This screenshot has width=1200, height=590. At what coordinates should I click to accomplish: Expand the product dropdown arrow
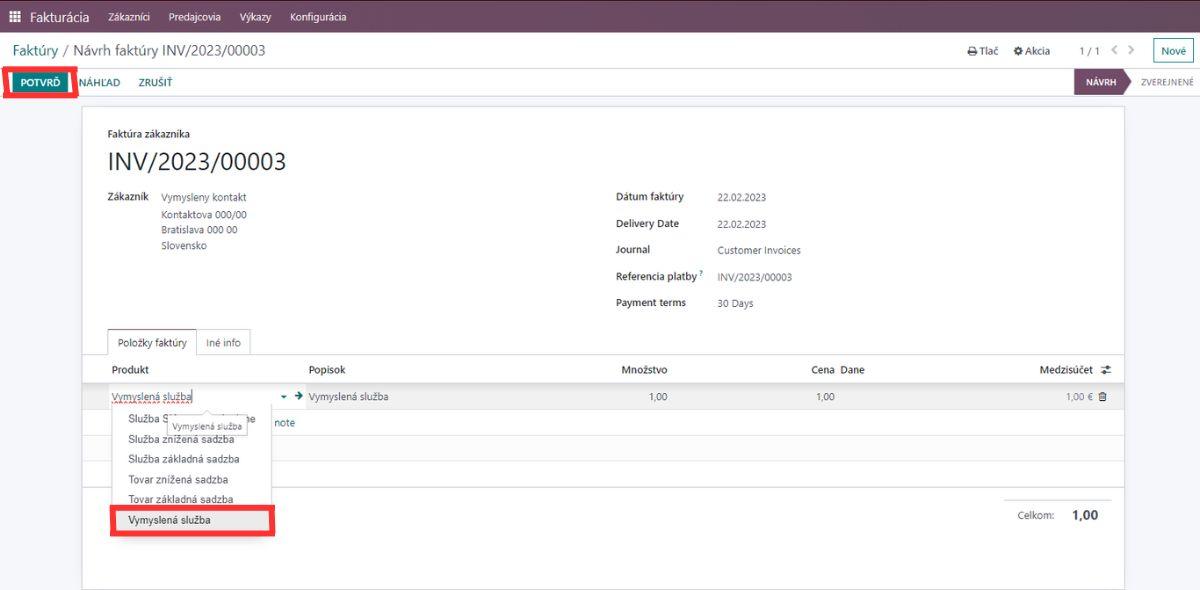click(284, 397)
